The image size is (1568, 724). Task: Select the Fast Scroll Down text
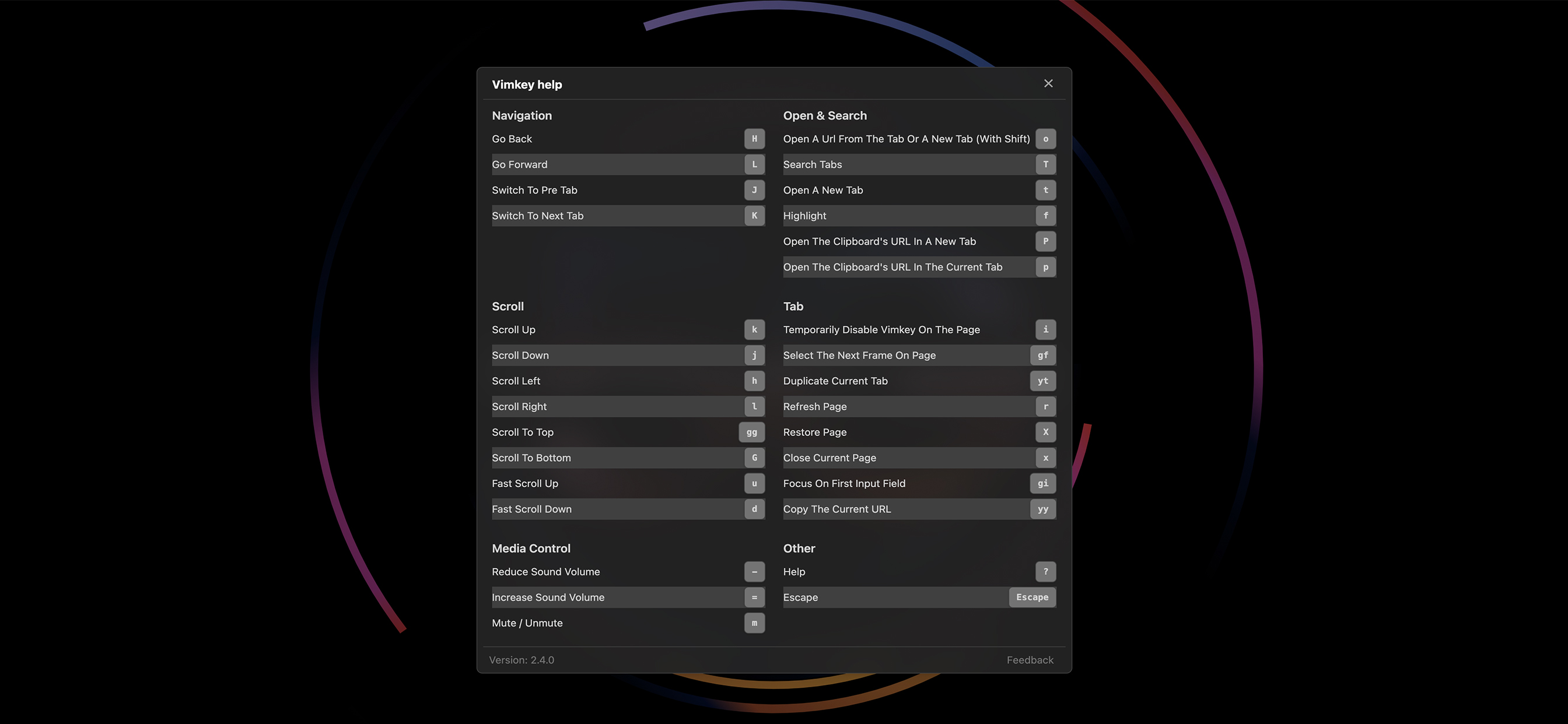click(532, 509)
